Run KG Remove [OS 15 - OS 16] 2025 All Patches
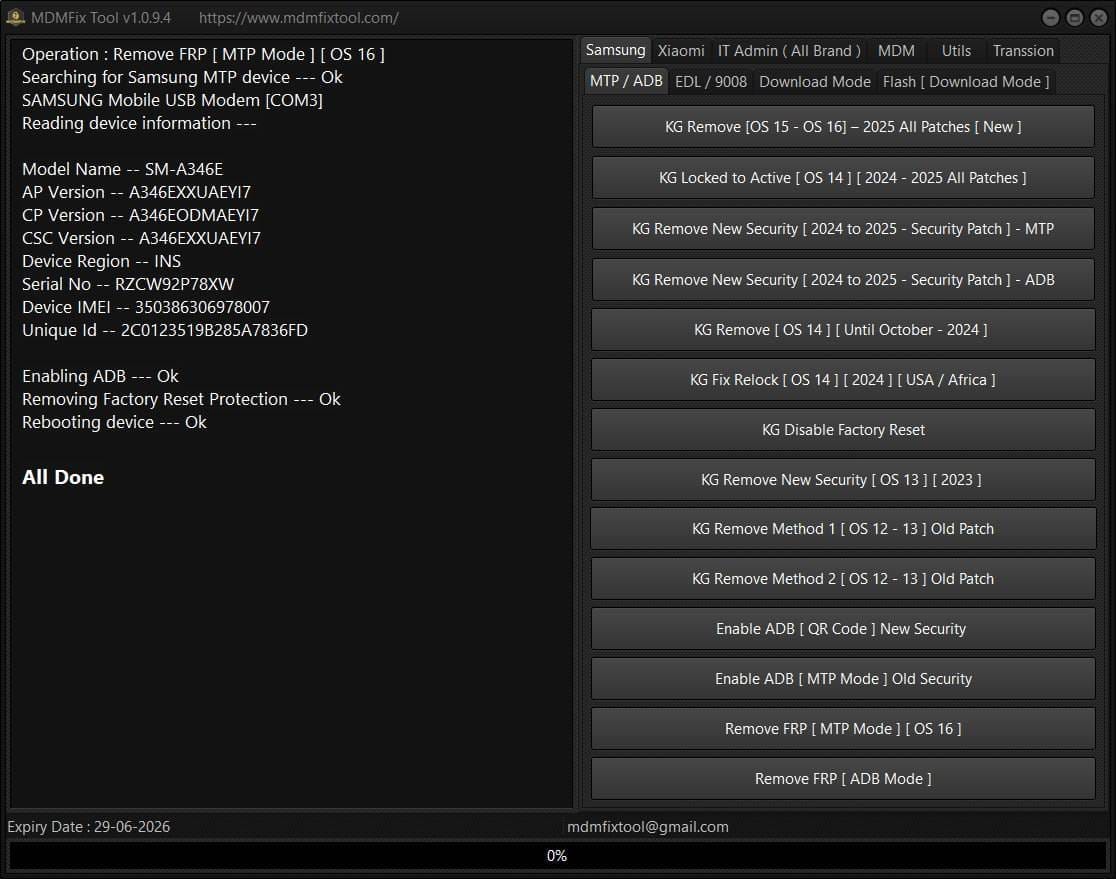 pos(842,126)
